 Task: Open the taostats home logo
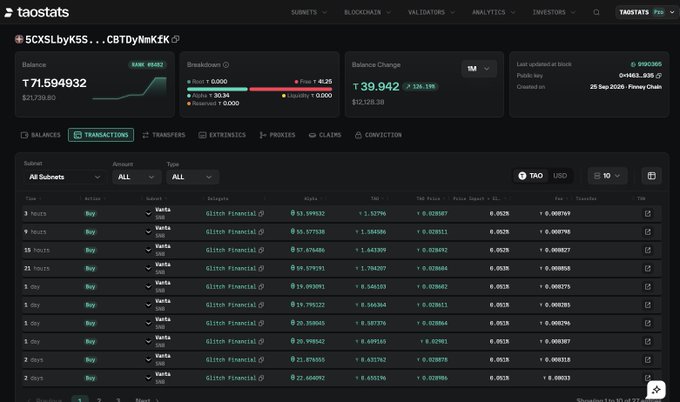pyautogui.click(x=37, y=12)
